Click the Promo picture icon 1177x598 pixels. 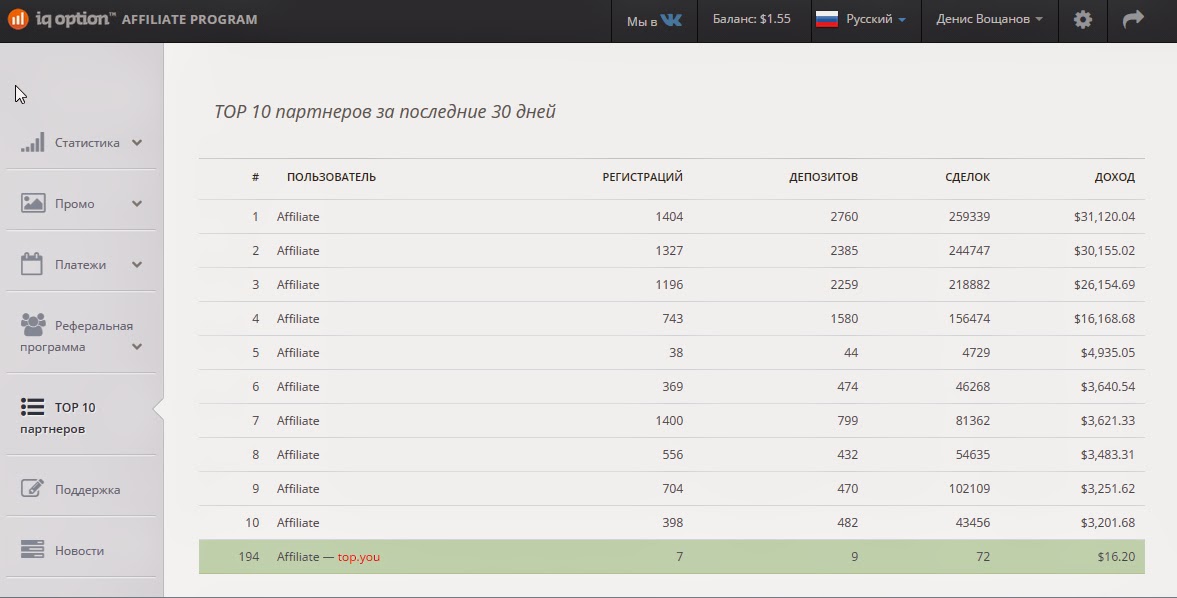tap(33, 204)
